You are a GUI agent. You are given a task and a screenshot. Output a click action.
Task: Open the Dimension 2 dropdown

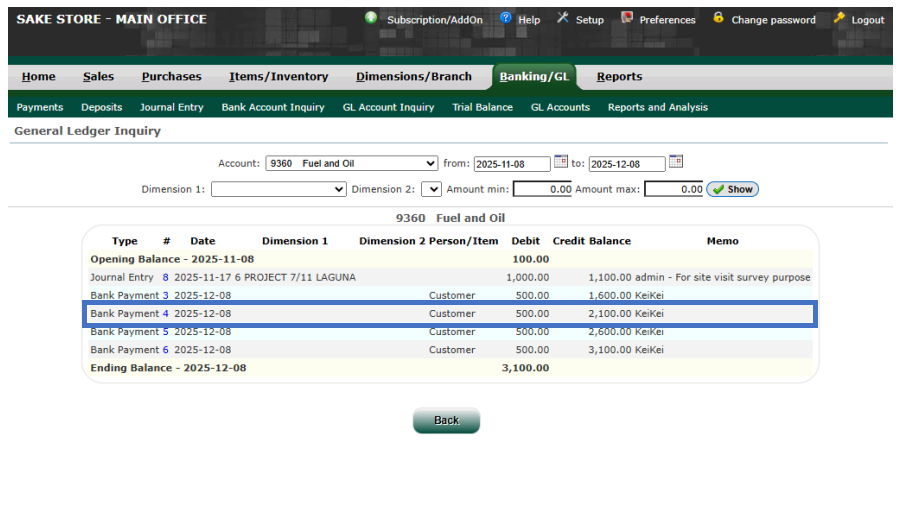431,189
